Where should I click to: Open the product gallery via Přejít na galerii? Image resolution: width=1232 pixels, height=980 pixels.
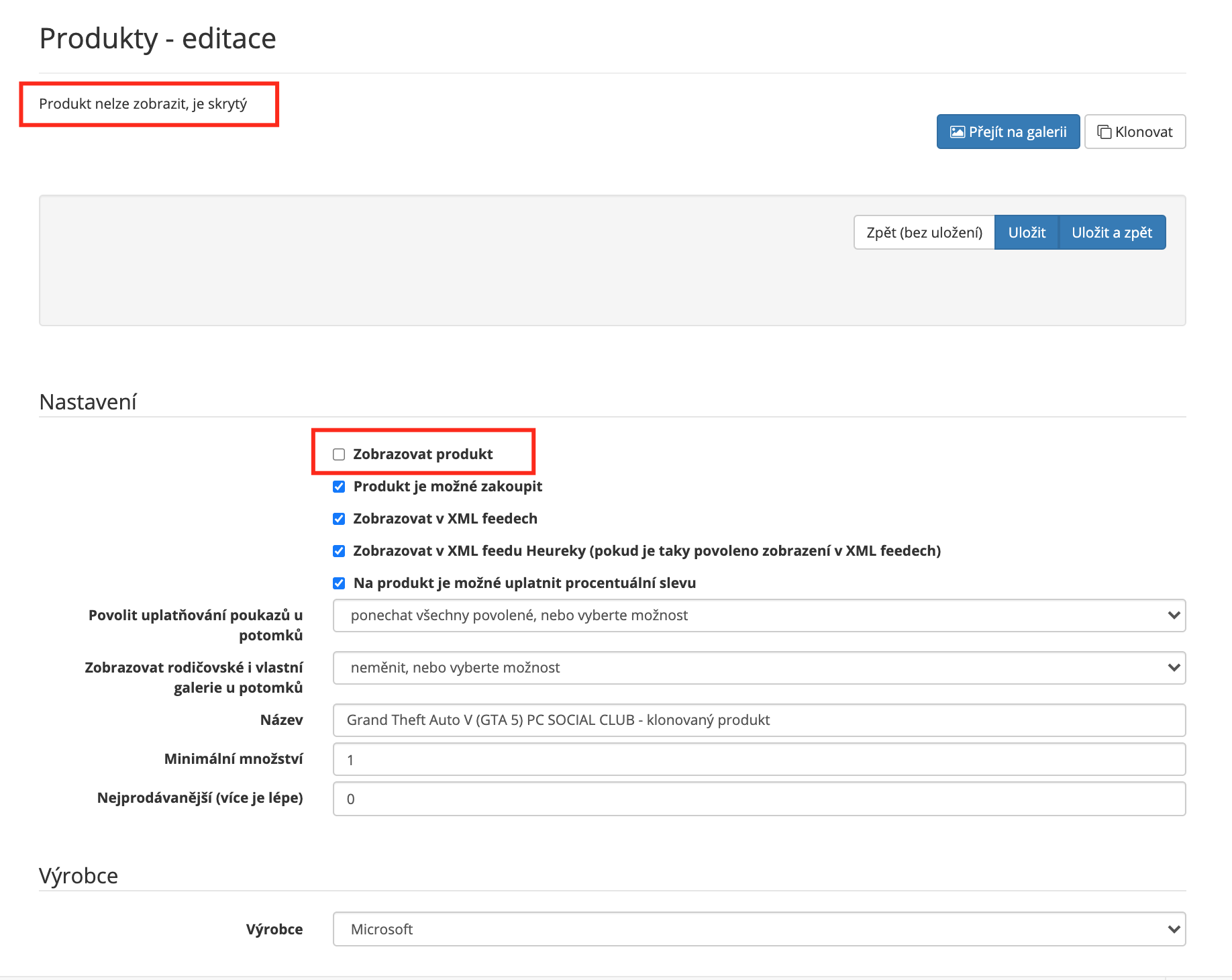1008,132
